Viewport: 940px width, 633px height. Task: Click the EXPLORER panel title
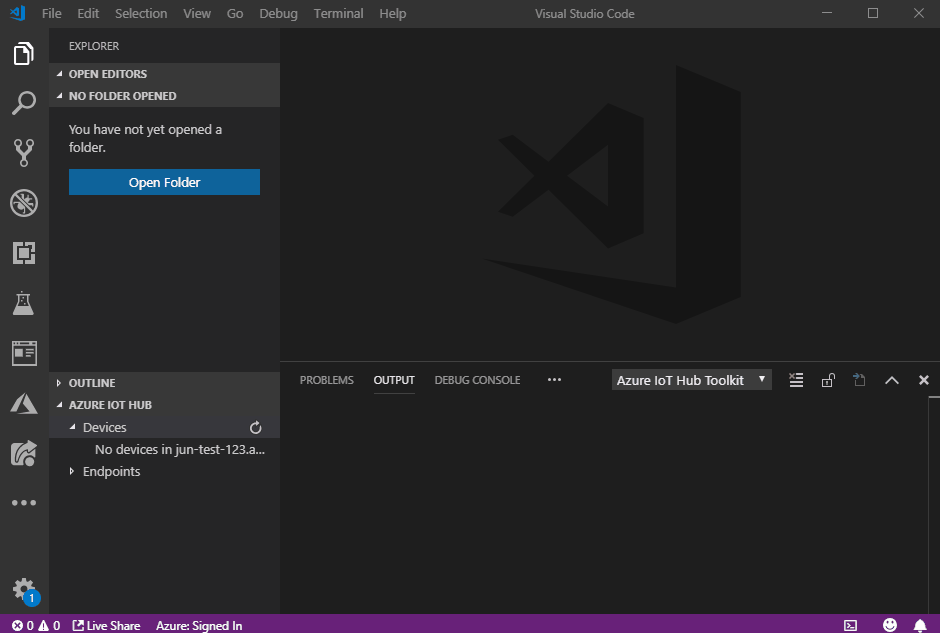[94, 46]
